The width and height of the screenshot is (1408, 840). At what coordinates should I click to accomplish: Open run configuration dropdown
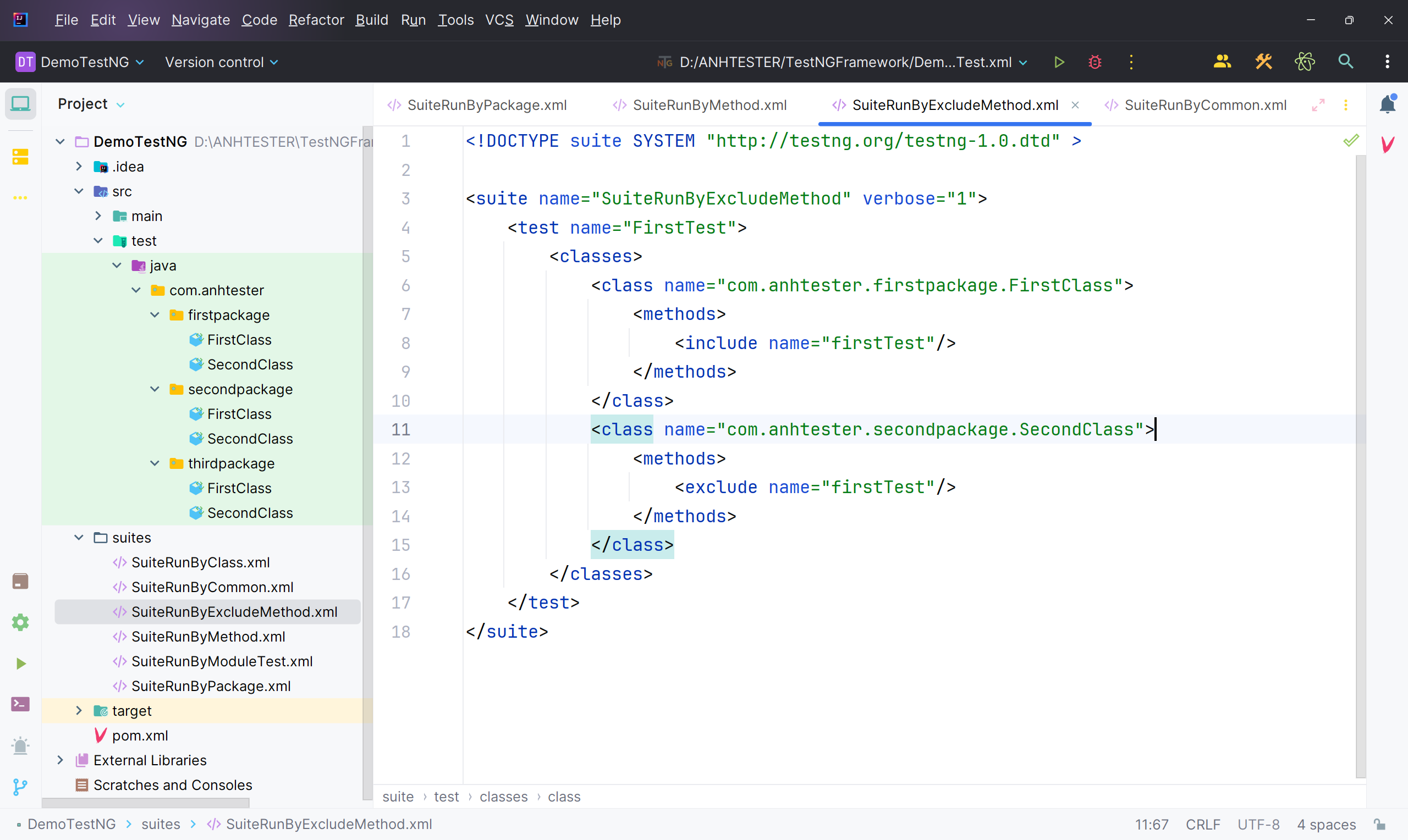(x=842, y=62)
